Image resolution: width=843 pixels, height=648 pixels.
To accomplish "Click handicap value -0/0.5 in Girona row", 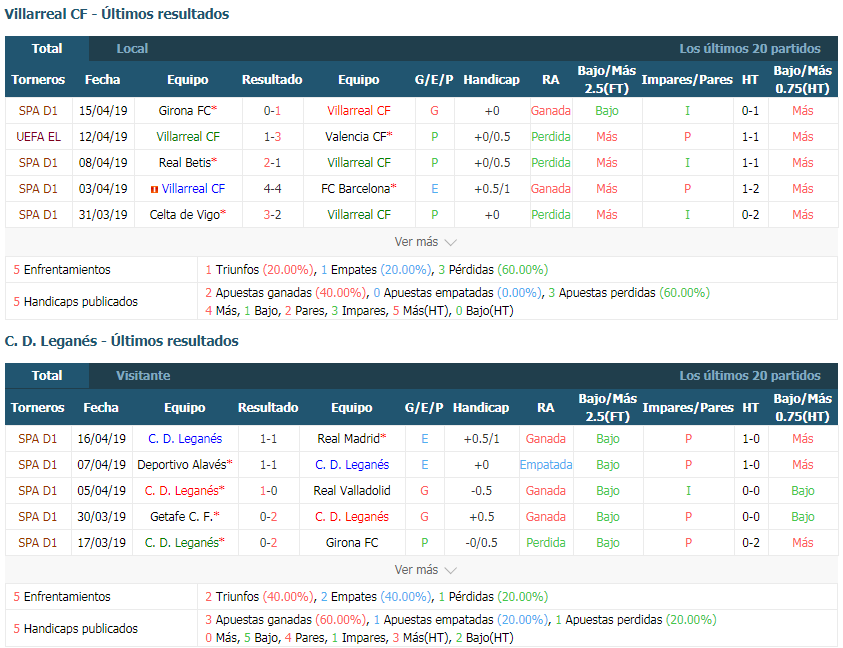I will click(x=481, y=543).
